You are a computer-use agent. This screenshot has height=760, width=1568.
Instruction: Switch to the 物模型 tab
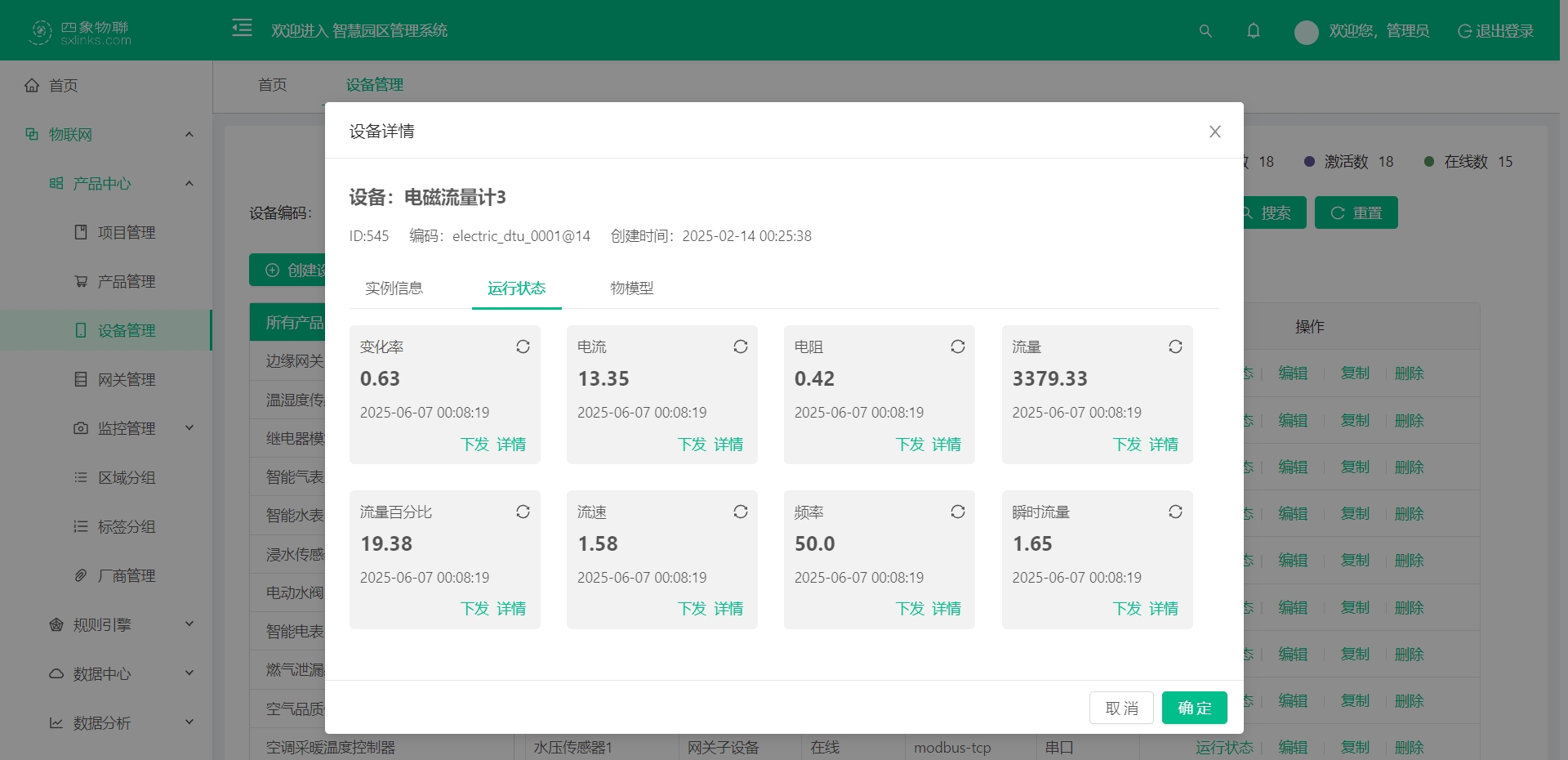point(631,288)
